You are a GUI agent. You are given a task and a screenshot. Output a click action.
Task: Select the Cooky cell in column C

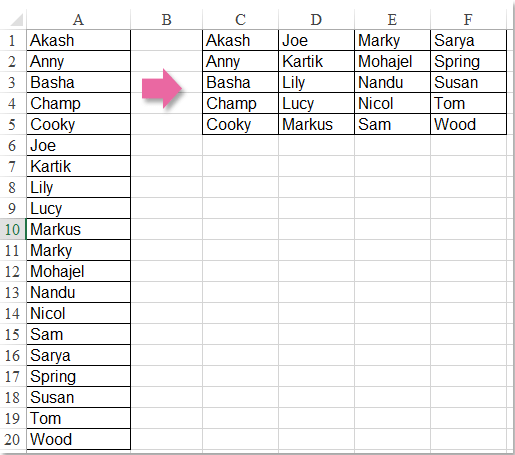point(240,124)
